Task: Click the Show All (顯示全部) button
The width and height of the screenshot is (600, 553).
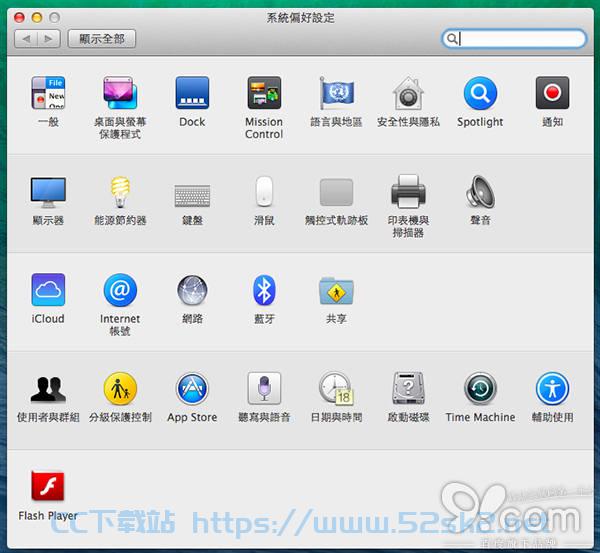Action: (x=102, y=39)
